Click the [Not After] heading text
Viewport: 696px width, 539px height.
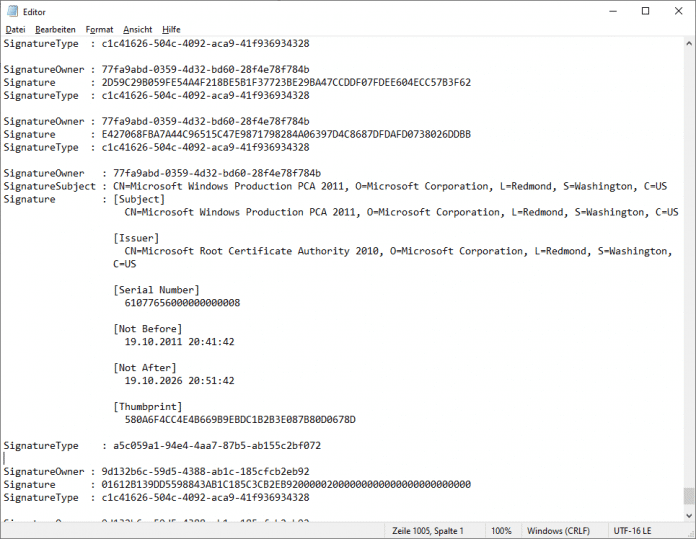pos(145,368)
